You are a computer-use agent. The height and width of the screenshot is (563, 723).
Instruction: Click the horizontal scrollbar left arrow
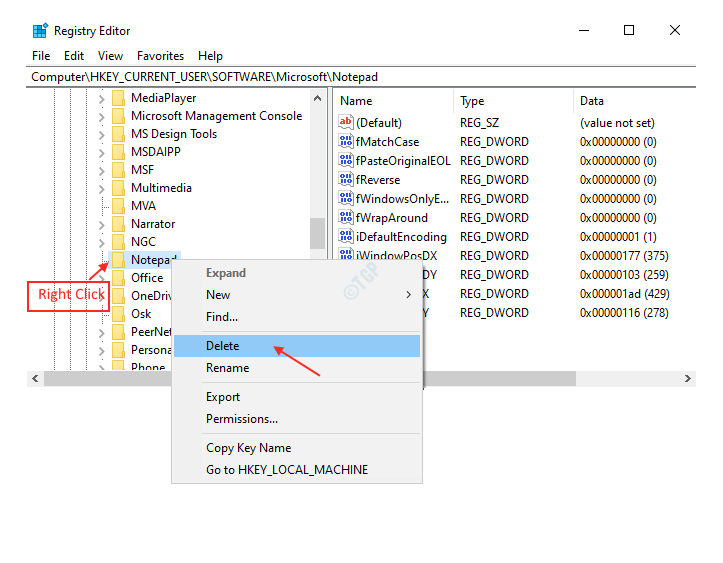point(35,379)
